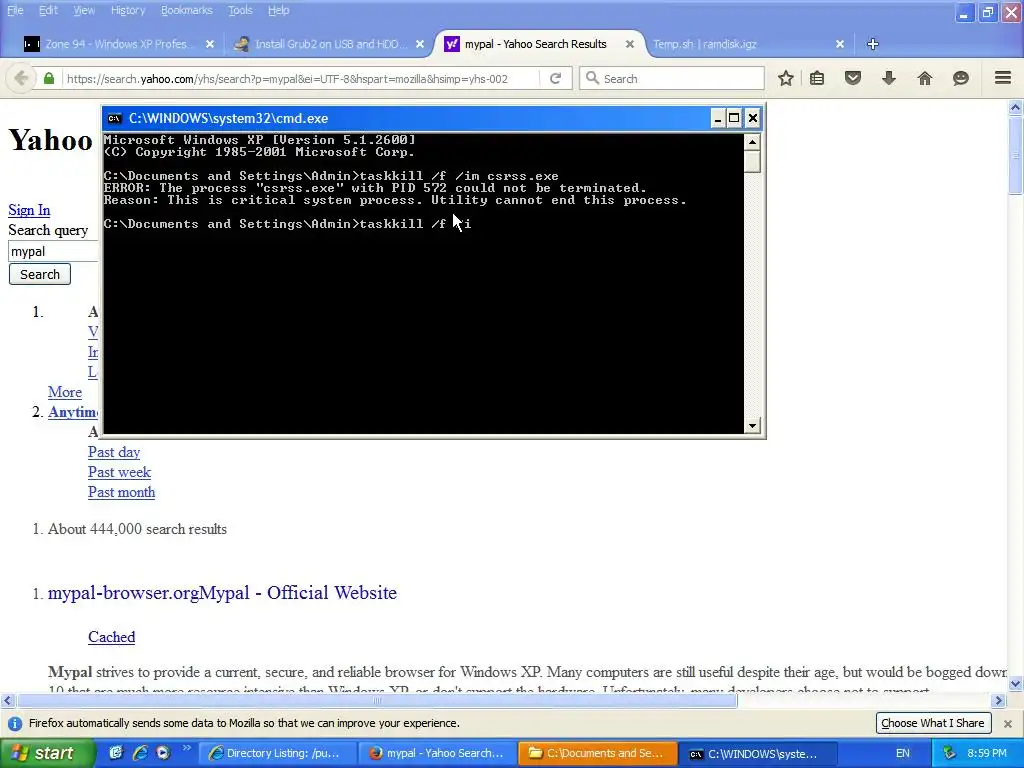Open C:\Documents and Se... taskbar button
The height and width of the screenshot is (768, 1024).
[597, 754]
